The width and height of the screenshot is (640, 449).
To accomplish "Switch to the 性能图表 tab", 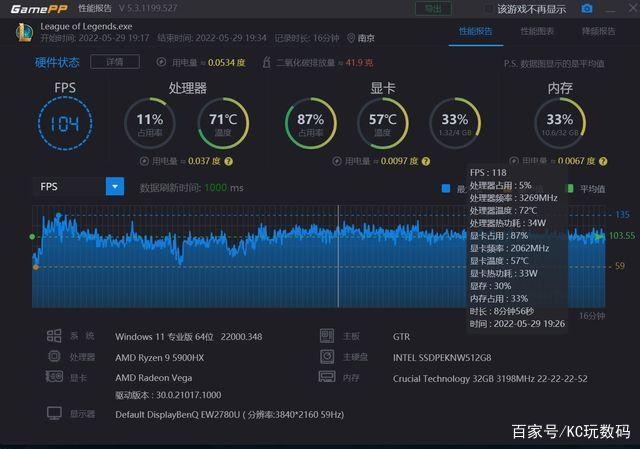I will [537, 31].
